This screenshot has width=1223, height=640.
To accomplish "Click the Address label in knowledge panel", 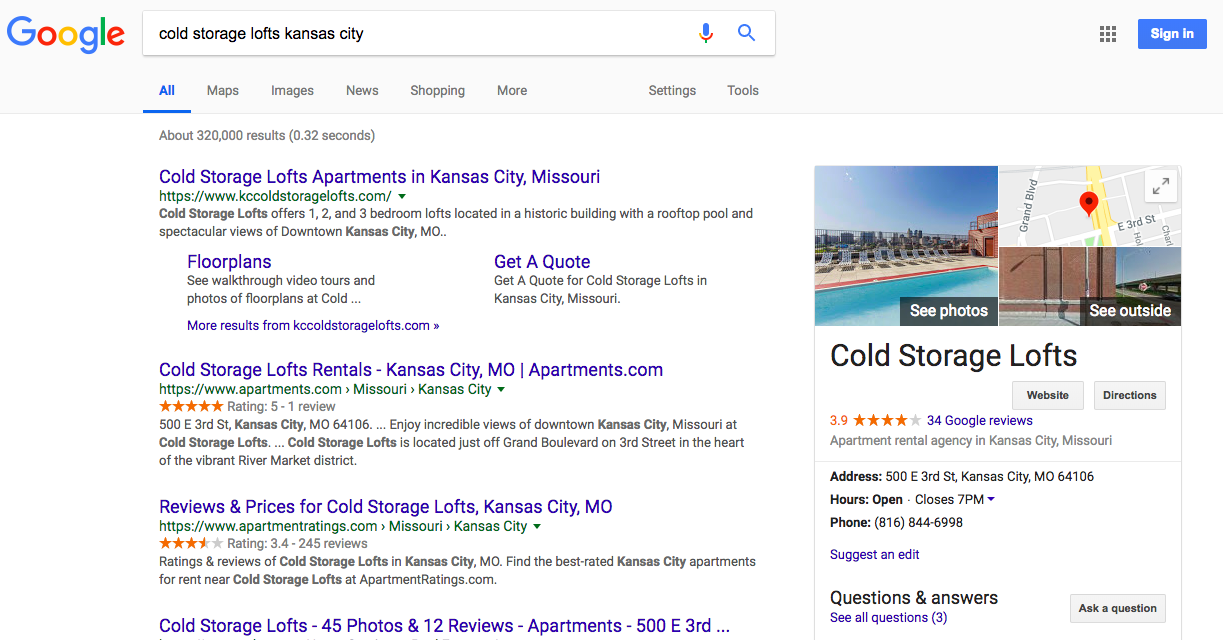I will click(856, 477).
